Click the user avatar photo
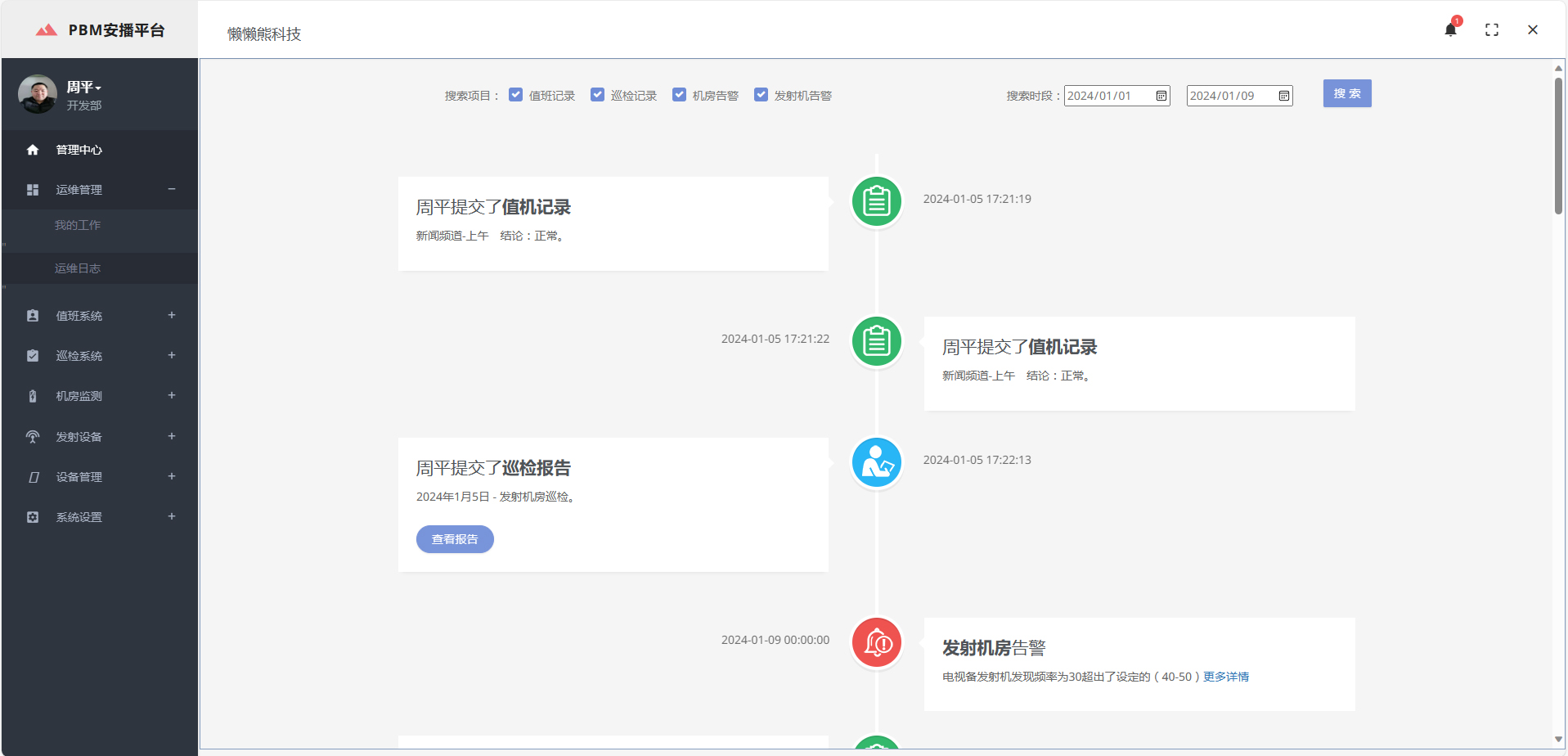The image size is (1568, 756). click(x=38, y=94)
